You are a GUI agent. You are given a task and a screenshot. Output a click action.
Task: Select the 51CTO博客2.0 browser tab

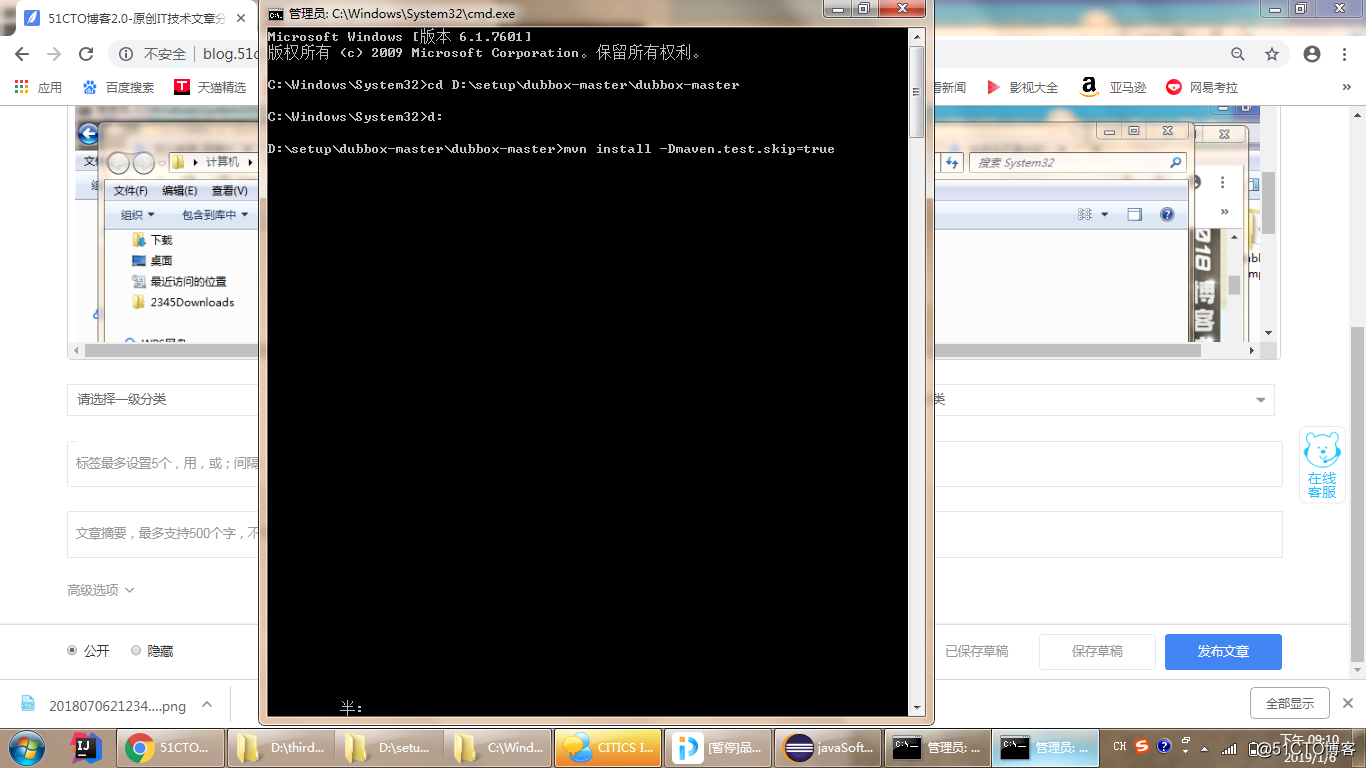coord(137,17)
